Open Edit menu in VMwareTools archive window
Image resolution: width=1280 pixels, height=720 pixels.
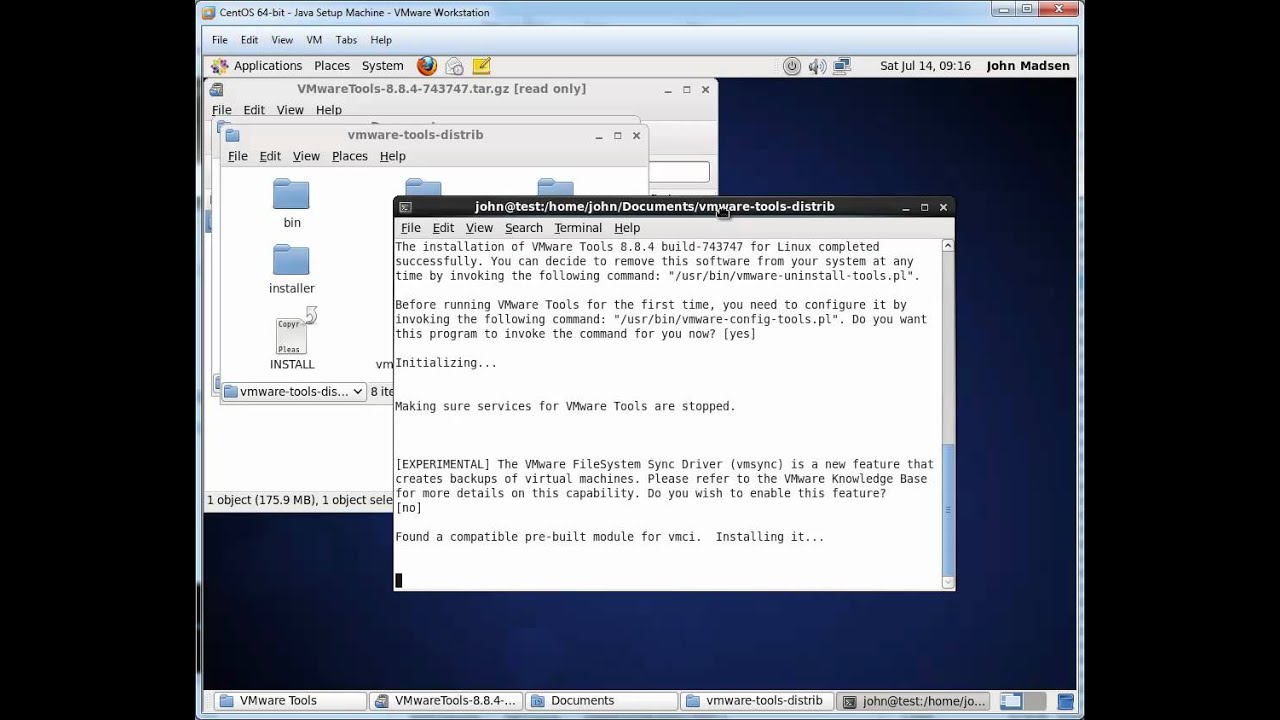point(254,110)
